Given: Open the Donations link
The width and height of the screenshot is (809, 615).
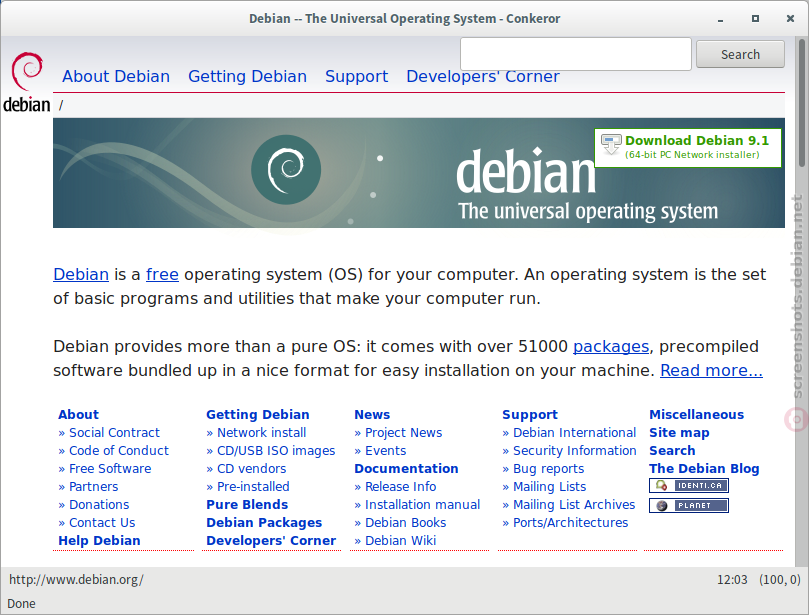Looking at the screenshot, I should pyautogui.click(x=99, y=505).
